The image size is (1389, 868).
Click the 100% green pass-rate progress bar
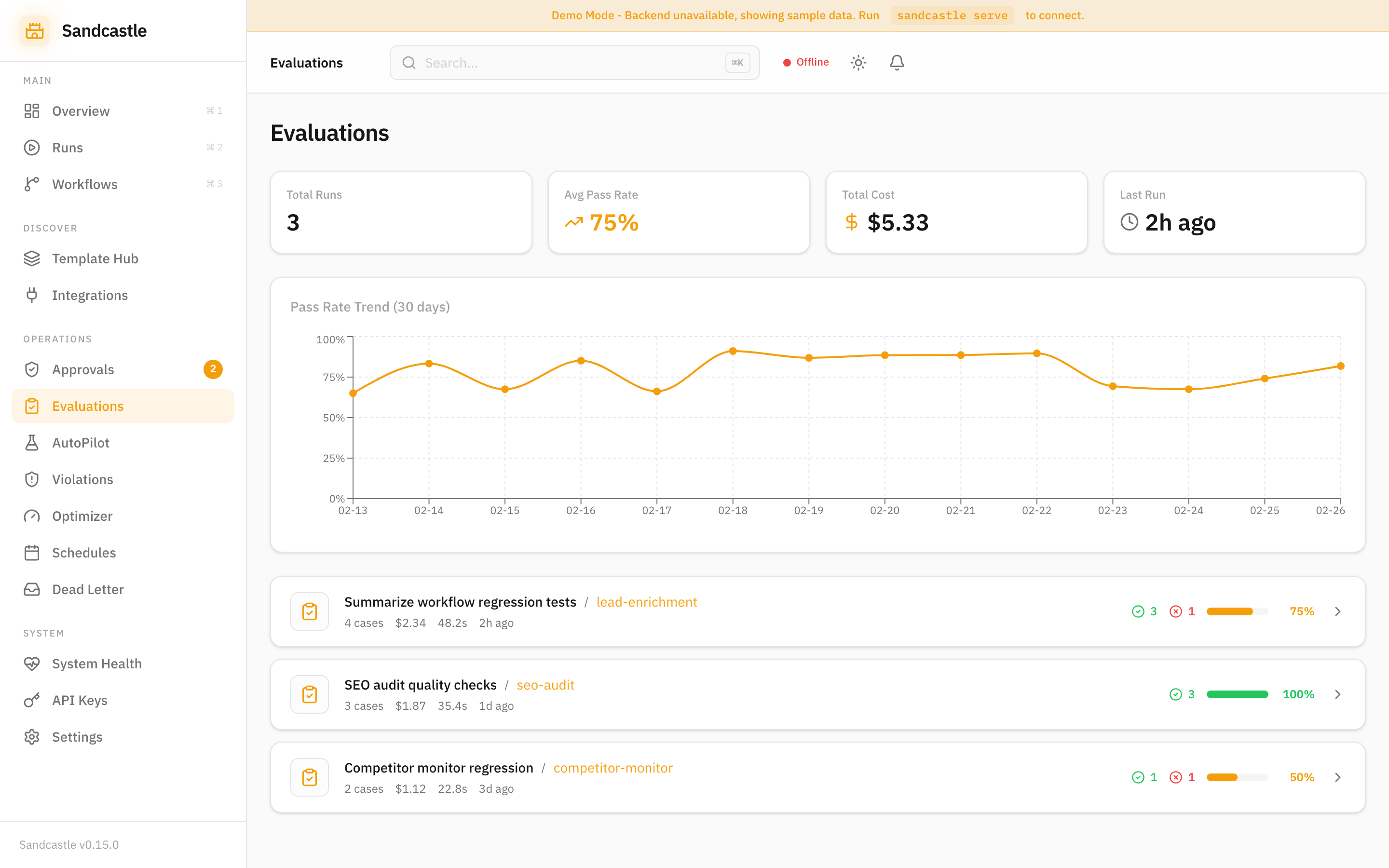point(1237,694)
